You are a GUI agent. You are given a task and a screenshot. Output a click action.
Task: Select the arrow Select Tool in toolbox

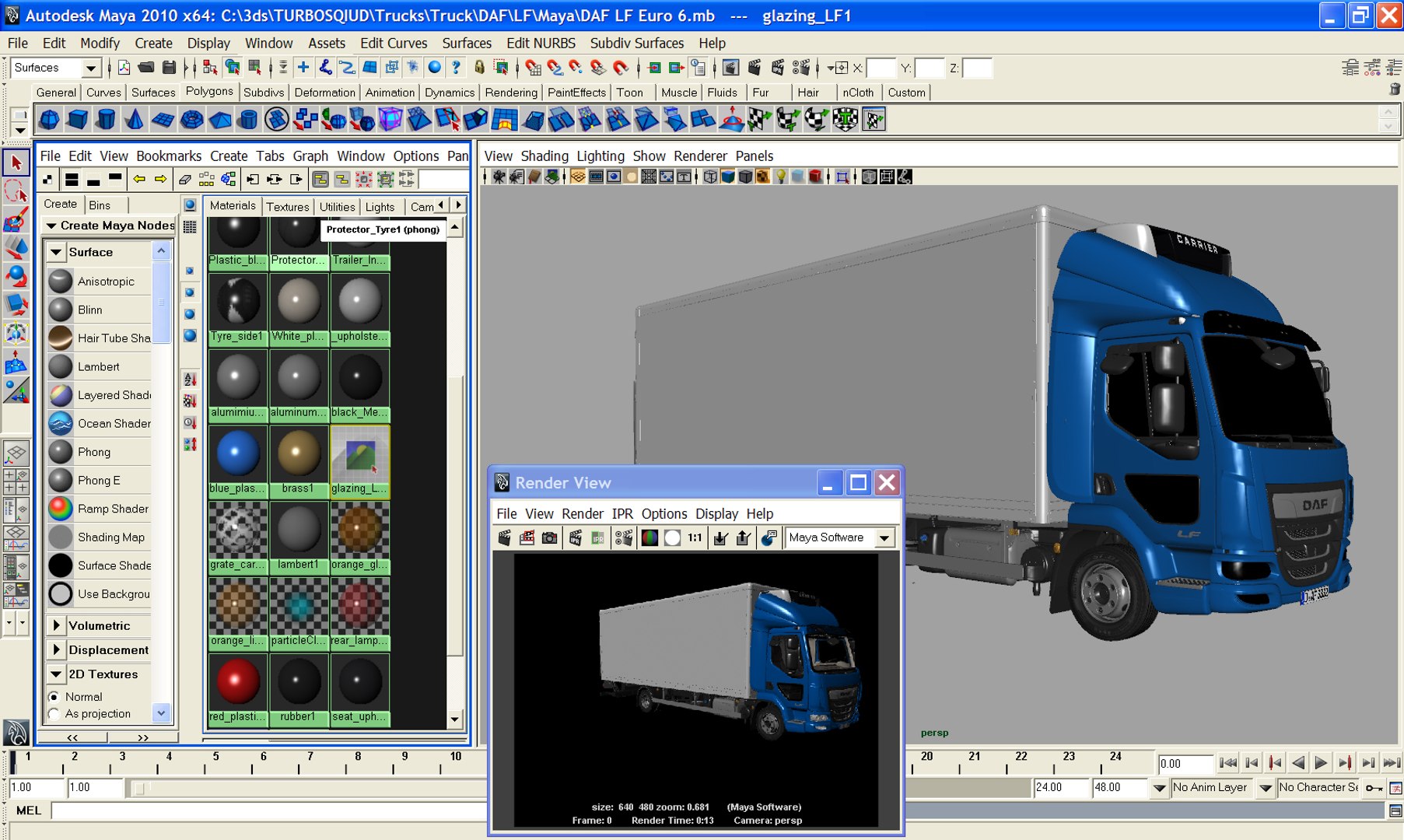pos(16,163)
